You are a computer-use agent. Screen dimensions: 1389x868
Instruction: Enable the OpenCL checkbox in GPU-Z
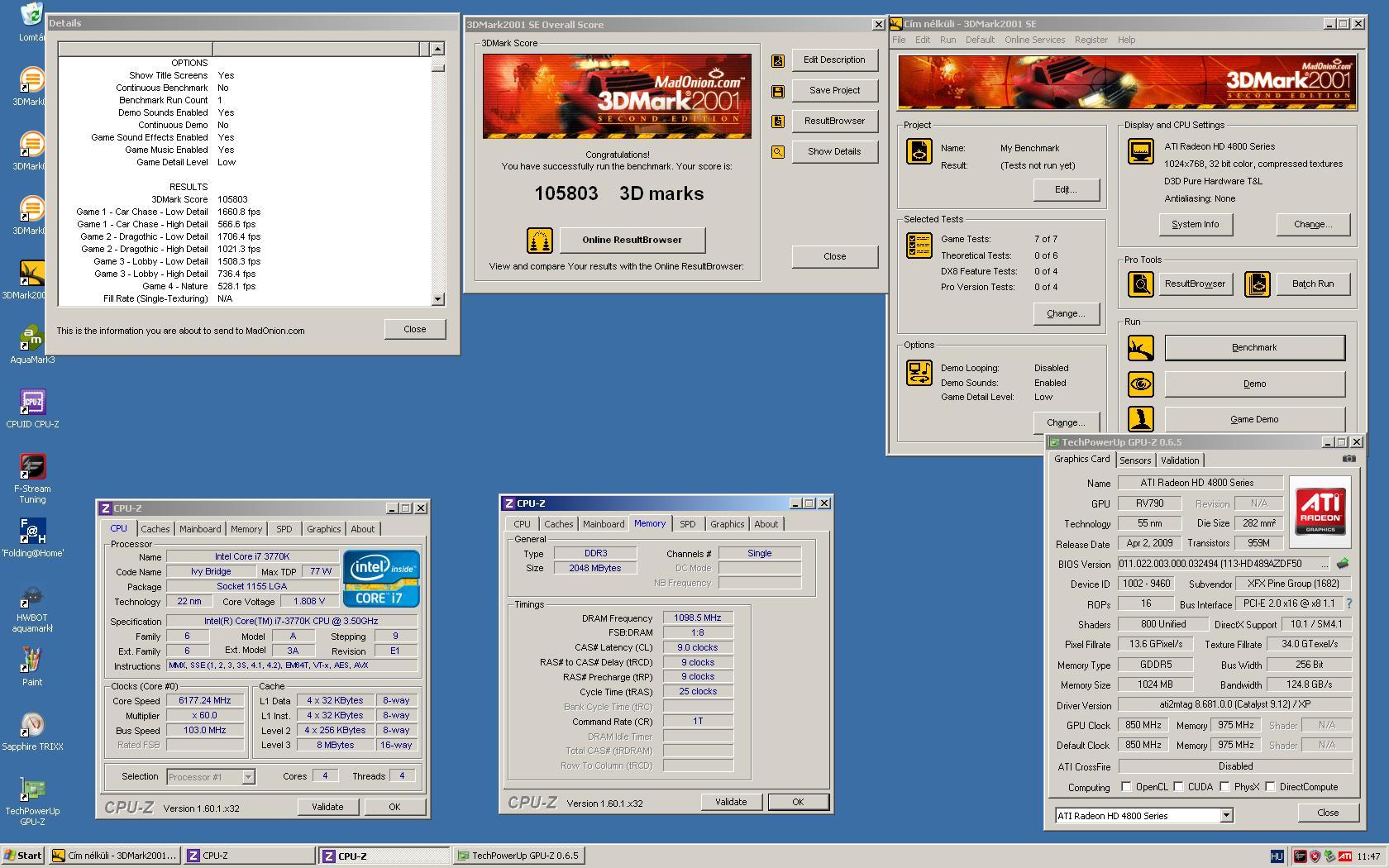pyautogui.click(x=1126, y=787)
